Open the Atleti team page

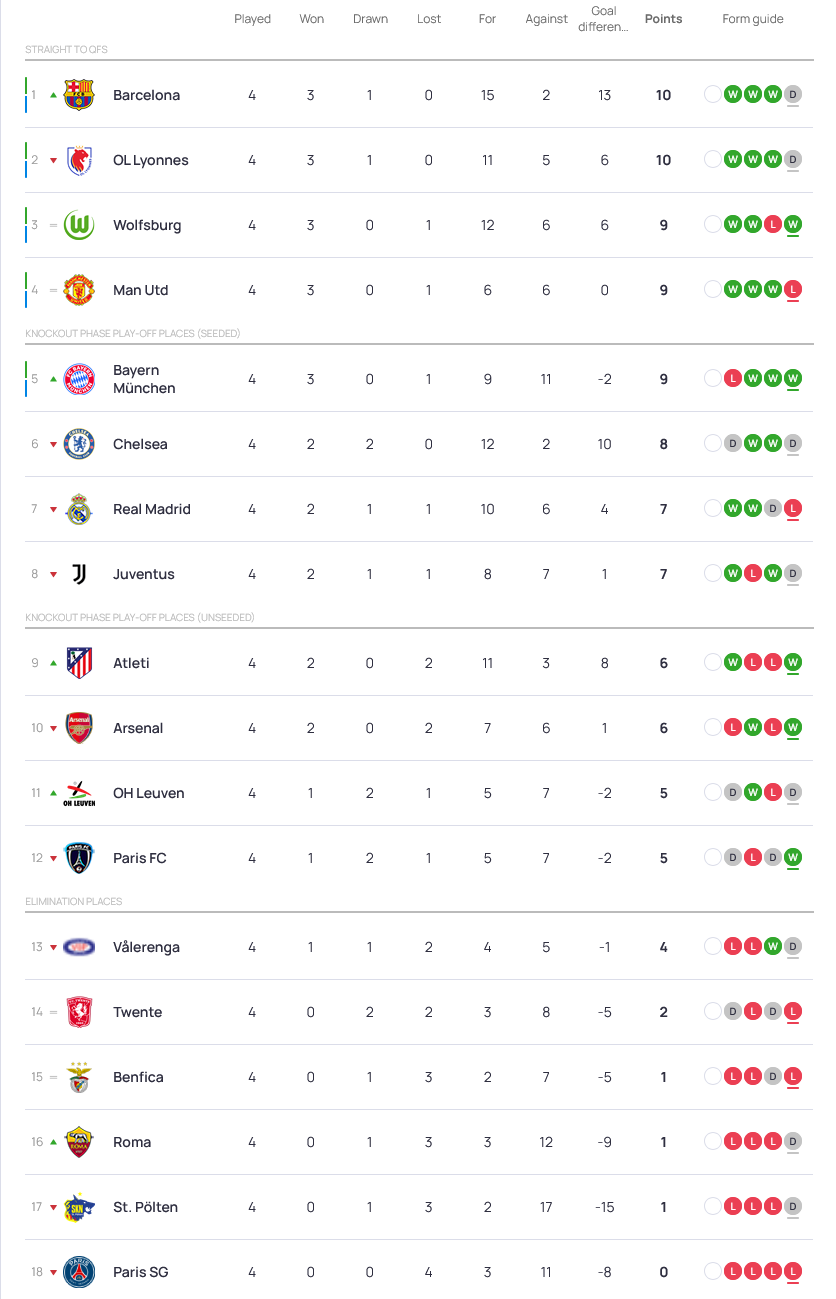click(x=131, y=663)
